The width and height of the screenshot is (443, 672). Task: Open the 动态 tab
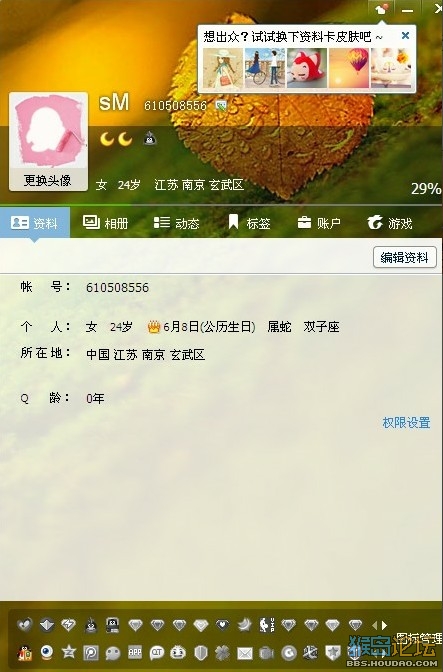(x=177, y=223)
